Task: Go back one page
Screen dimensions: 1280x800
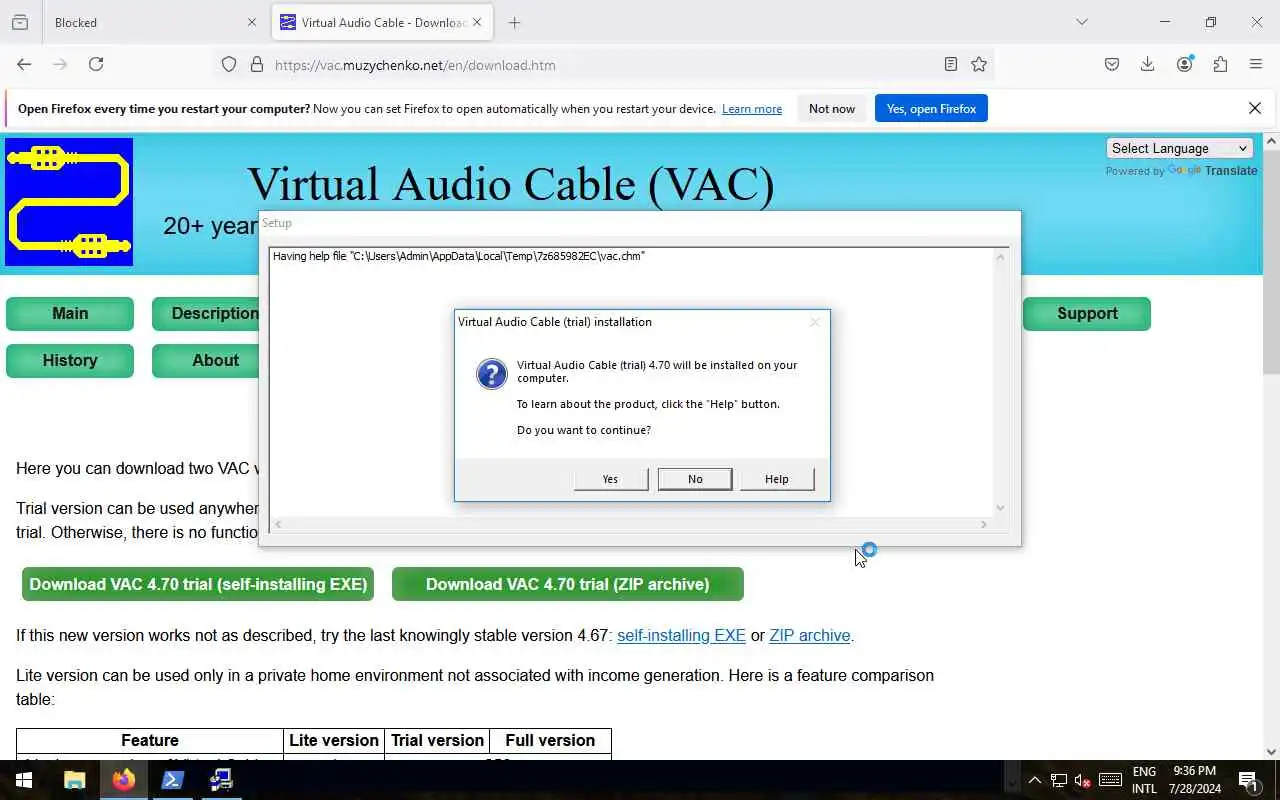Action: click(24, 64)
